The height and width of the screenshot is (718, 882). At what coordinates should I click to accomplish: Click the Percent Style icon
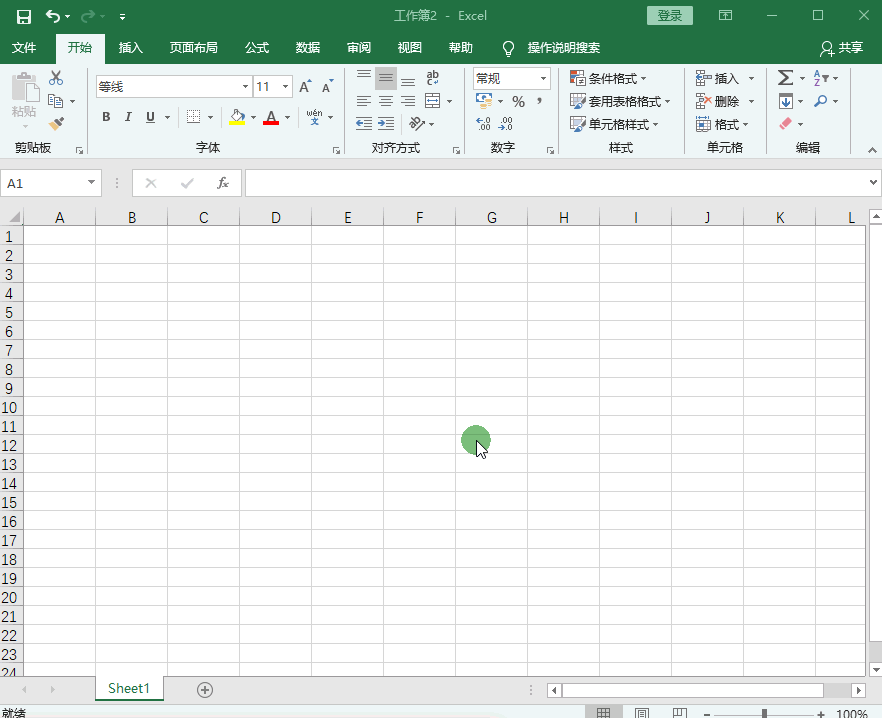[x=518, y=101]
